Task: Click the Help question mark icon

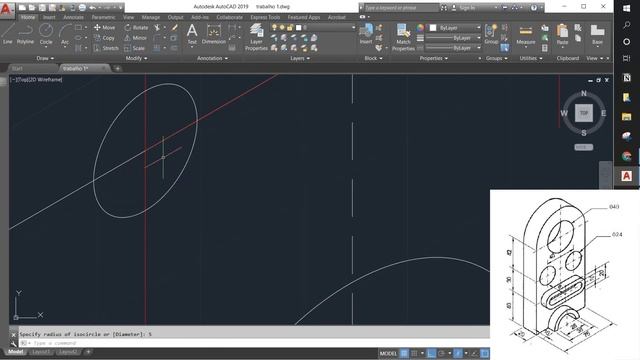Action: (x=533, y=7)
